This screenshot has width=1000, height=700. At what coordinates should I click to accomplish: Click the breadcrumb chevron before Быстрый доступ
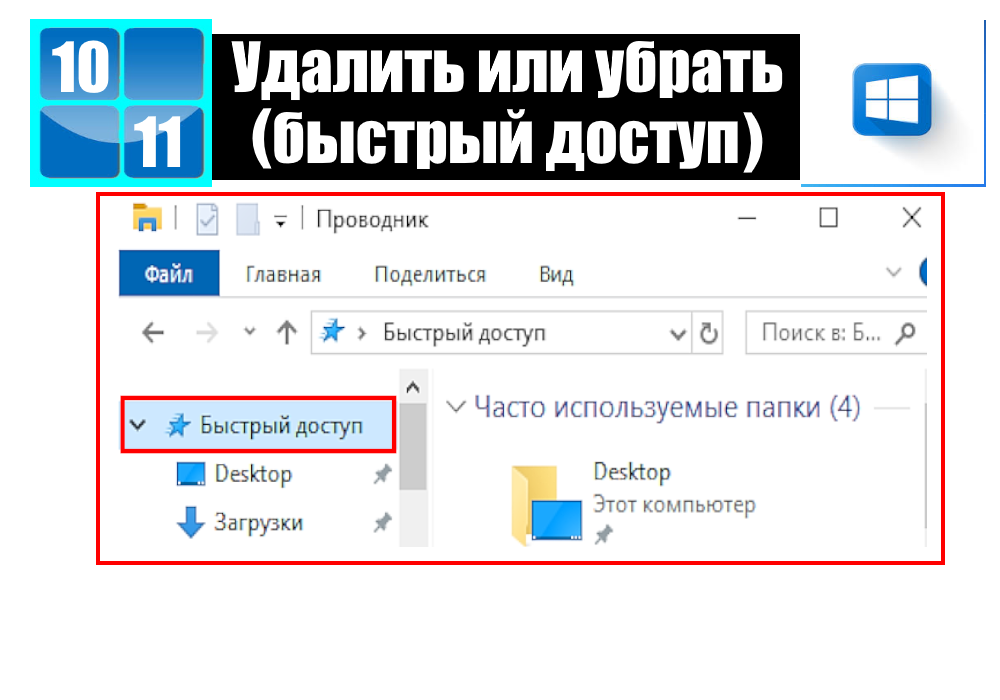click(x=362, y=333)
